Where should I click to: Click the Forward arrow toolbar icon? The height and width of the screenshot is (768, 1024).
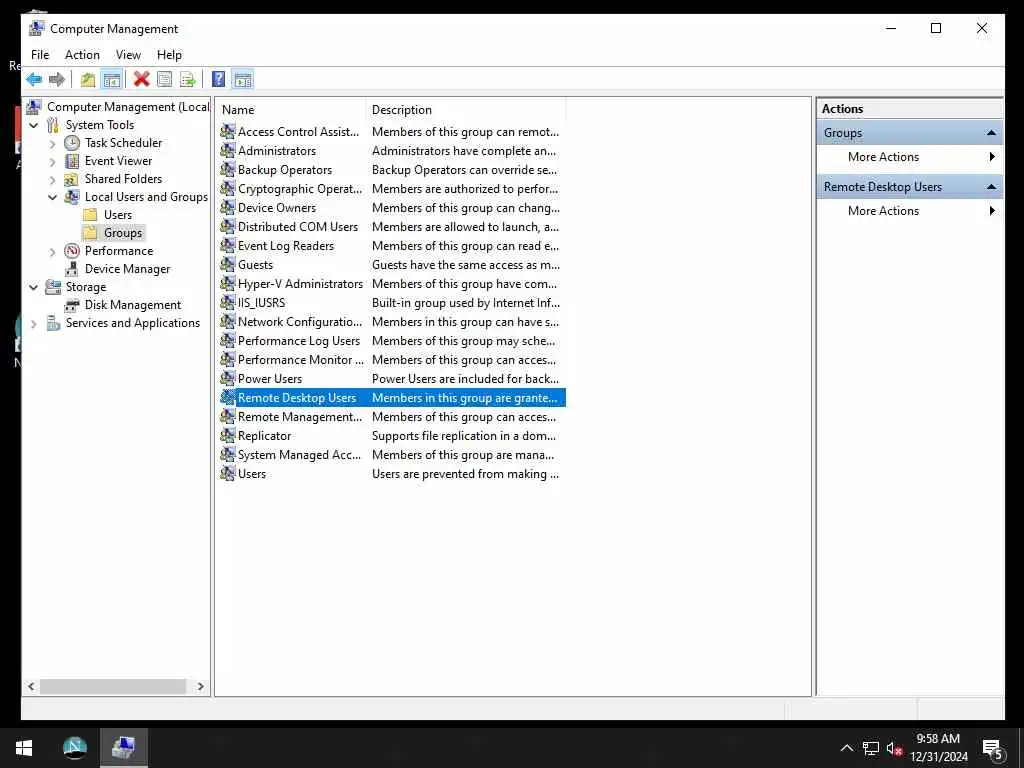tap(57, 80)
